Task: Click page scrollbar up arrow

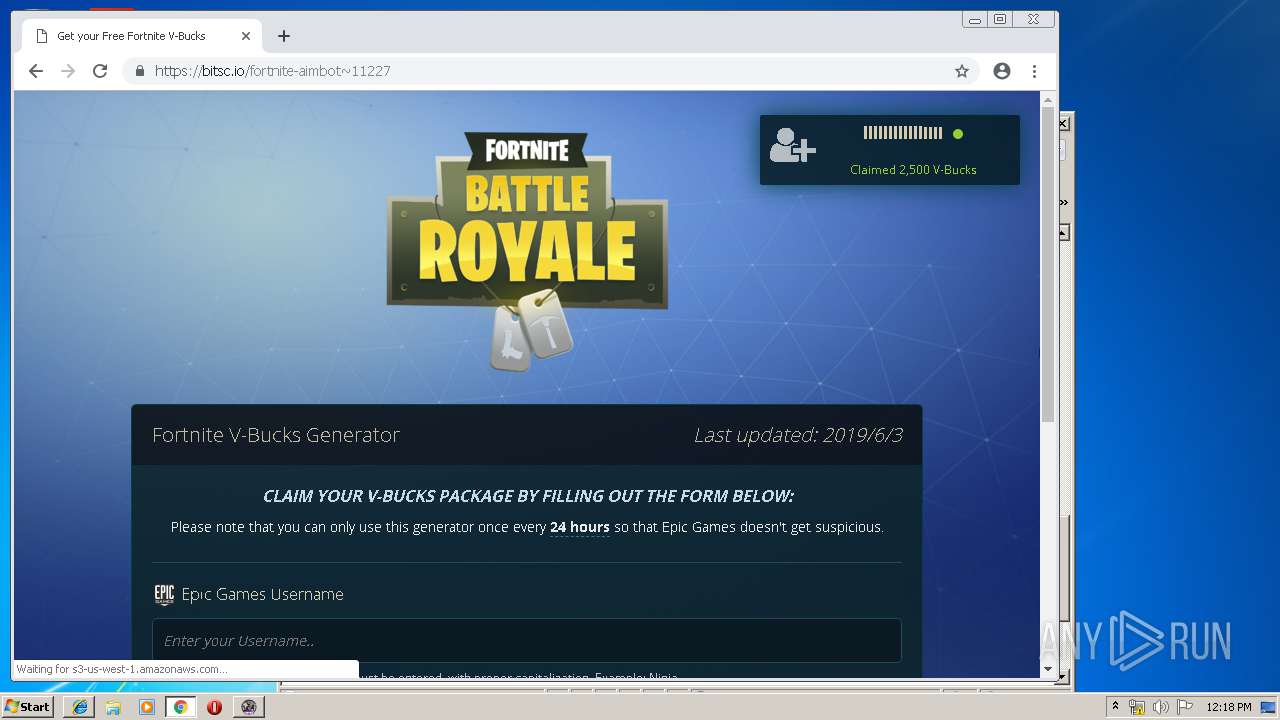Action: click(x=1048, y=100)
